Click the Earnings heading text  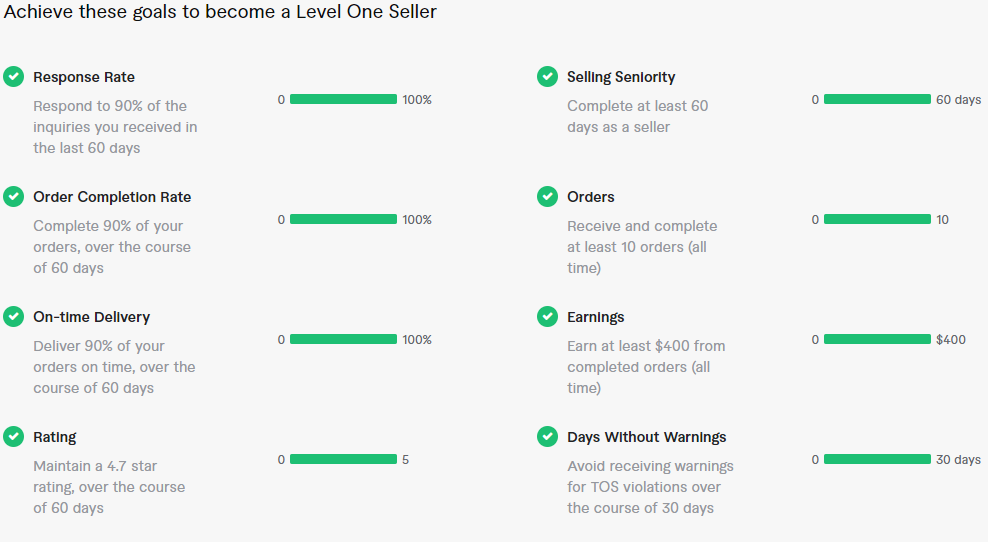coord(595,317)
